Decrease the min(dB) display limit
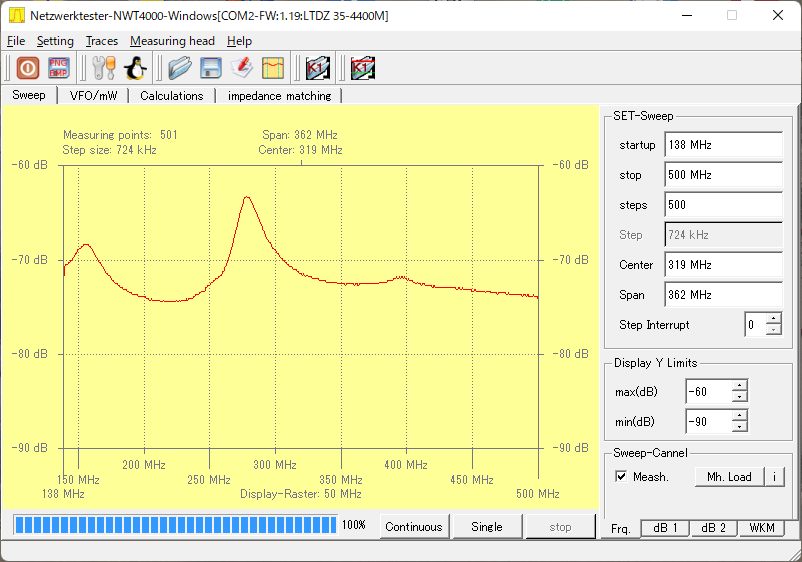 coord(740,427)
